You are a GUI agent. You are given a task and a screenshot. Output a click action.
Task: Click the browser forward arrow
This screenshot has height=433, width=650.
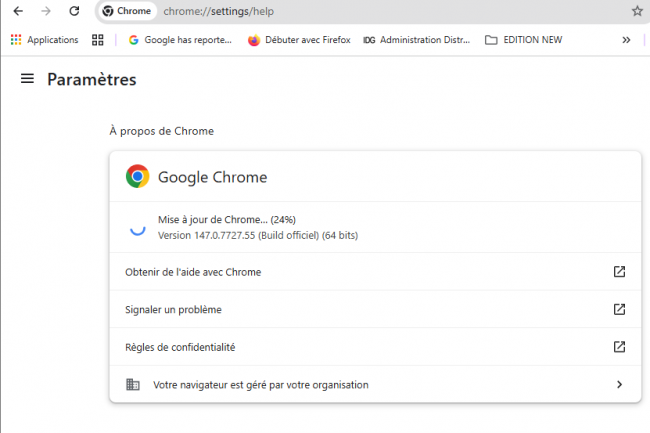46,11
